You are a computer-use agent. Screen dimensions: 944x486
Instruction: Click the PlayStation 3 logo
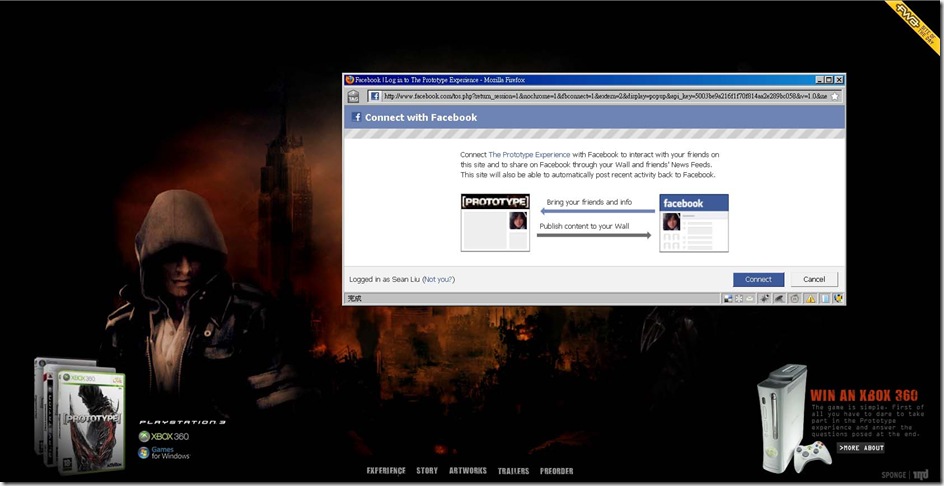(182, 422)
